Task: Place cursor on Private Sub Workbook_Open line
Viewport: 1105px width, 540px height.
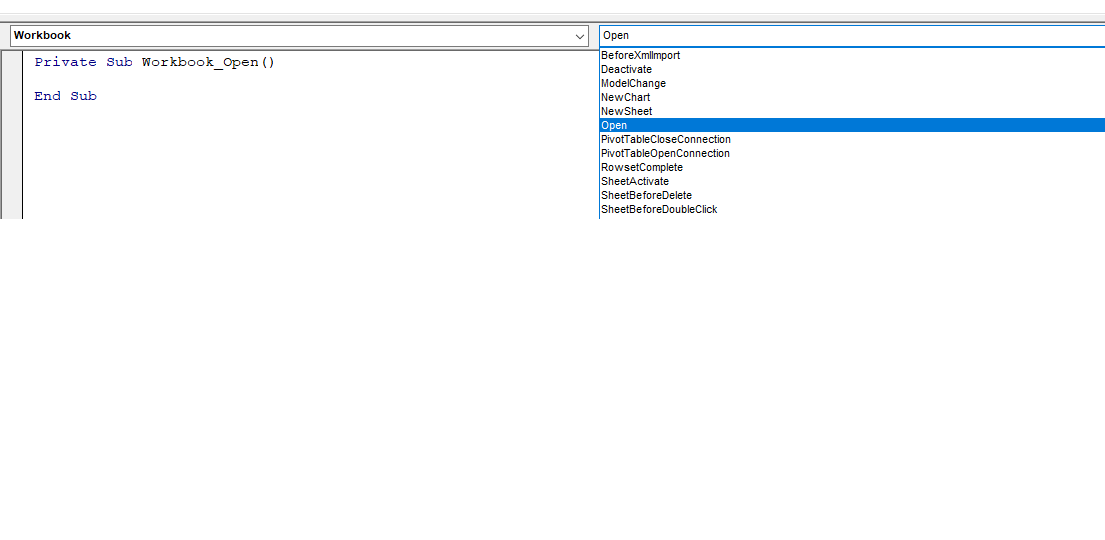Action: point(154,62)
